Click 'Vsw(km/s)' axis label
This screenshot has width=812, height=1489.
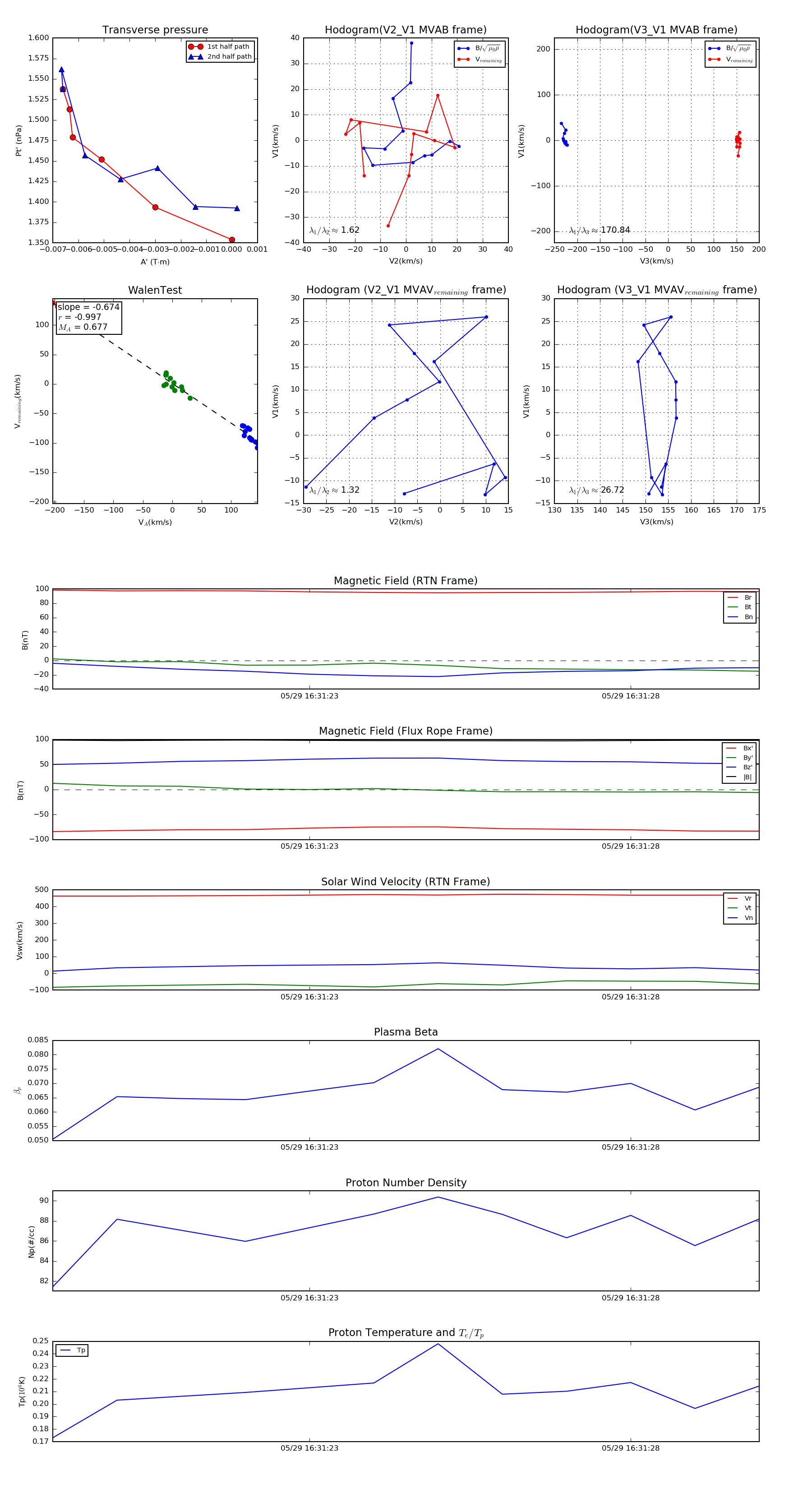coord(19,940)
